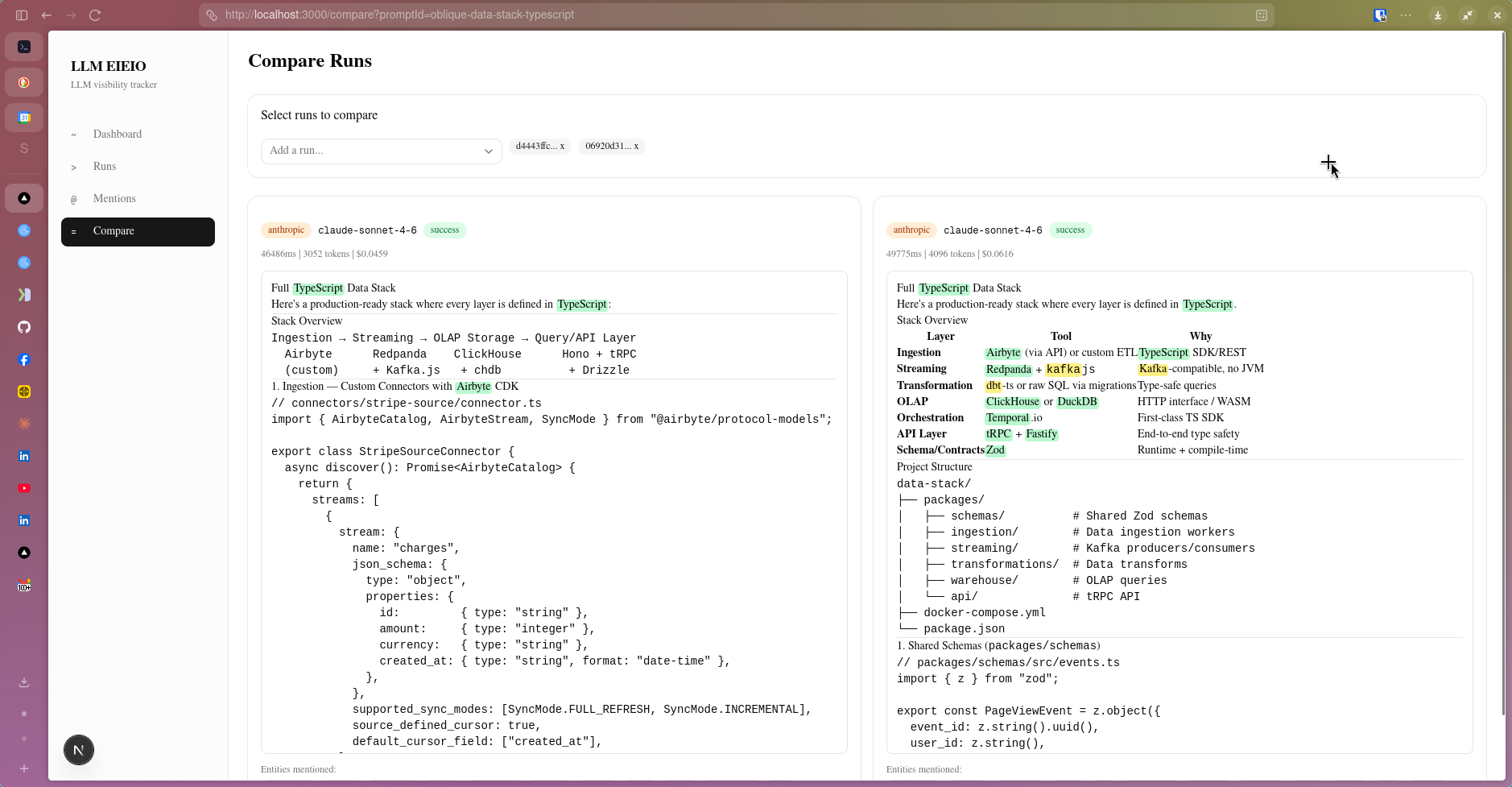The height and width of the screenshot is (787, 1512).
Task: Click the localhost:3000 URL address field
Action: tap(736, 15)
